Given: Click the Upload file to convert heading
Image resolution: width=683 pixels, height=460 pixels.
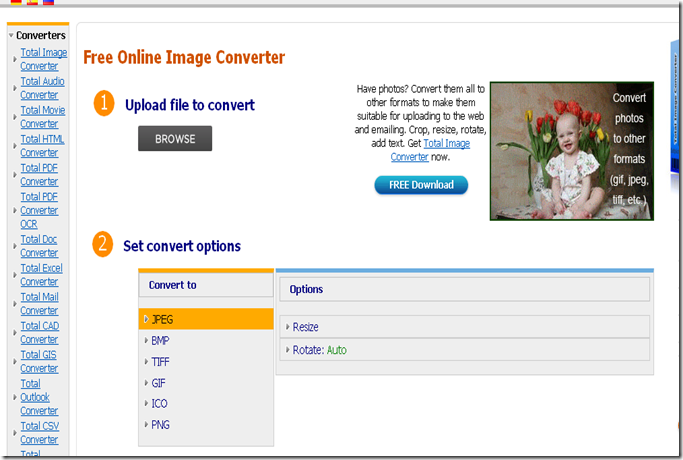Looking at the screenshot, I should tap(189, 105).
